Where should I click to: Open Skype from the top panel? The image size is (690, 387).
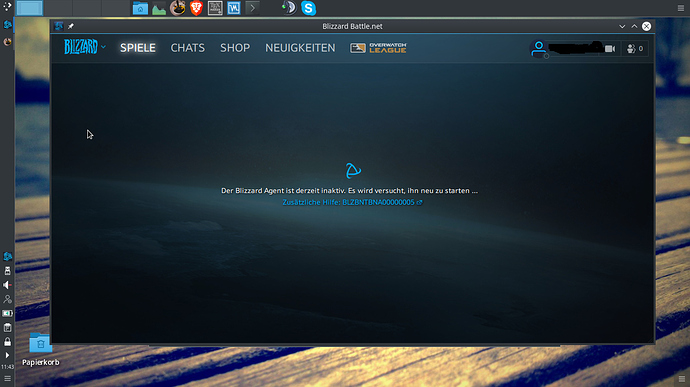coord(308,8)
